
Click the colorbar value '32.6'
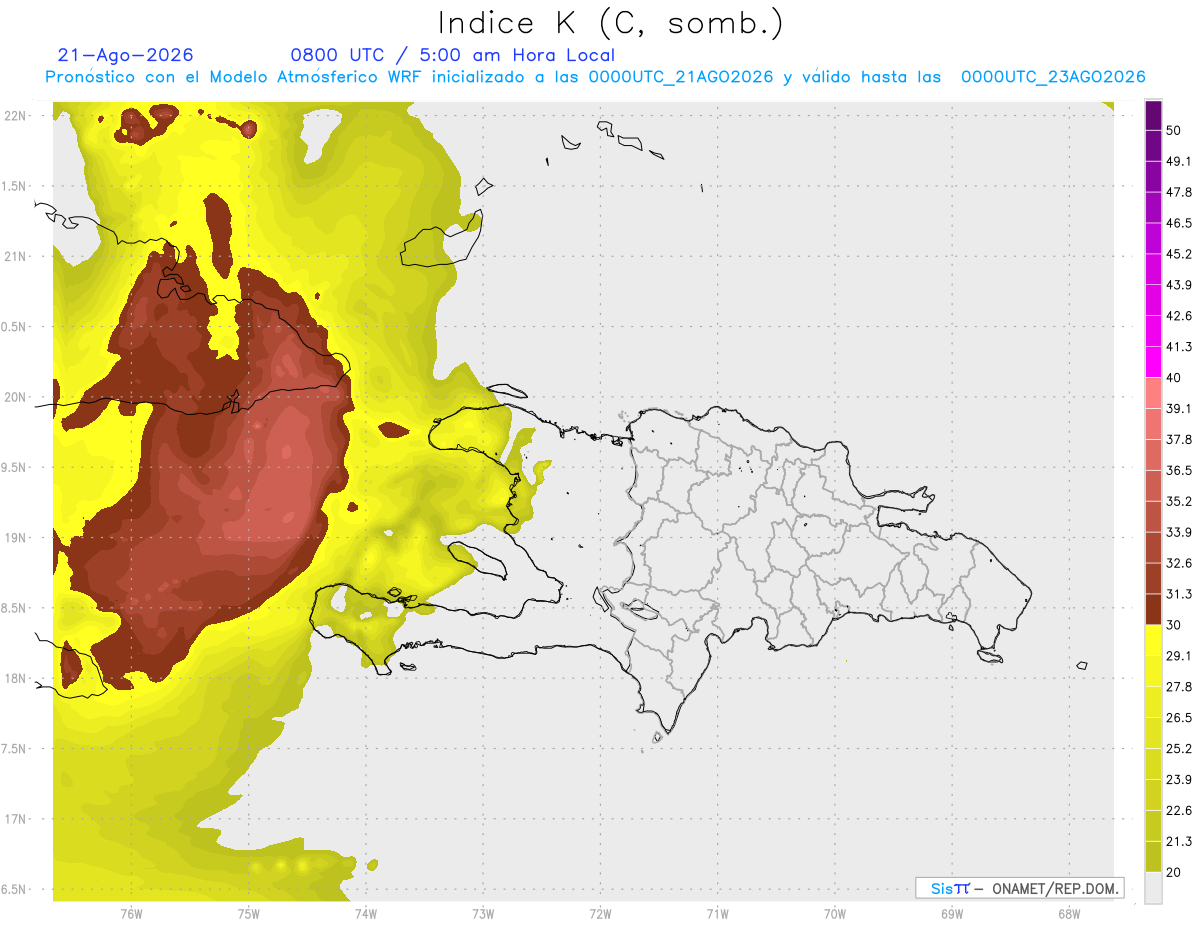(x=1179, y=563)
